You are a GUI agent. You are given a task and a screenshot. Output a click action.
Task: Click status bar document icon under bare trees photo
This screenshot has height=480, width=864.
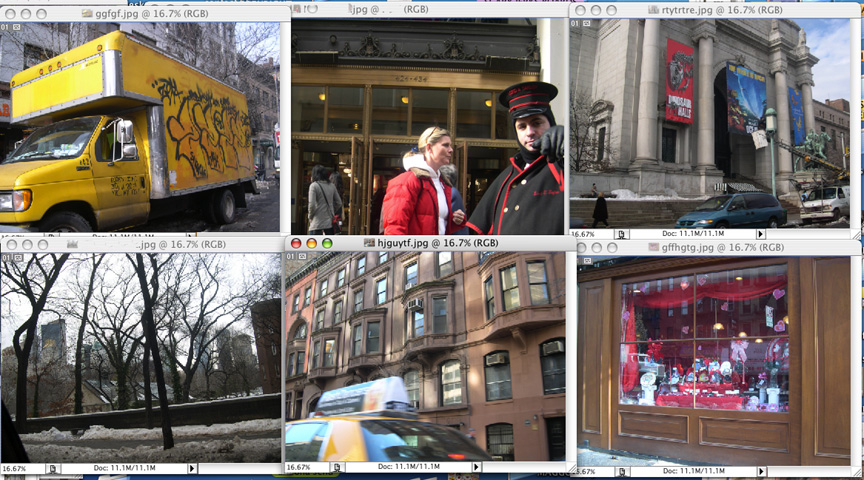[x=53, y=468]
